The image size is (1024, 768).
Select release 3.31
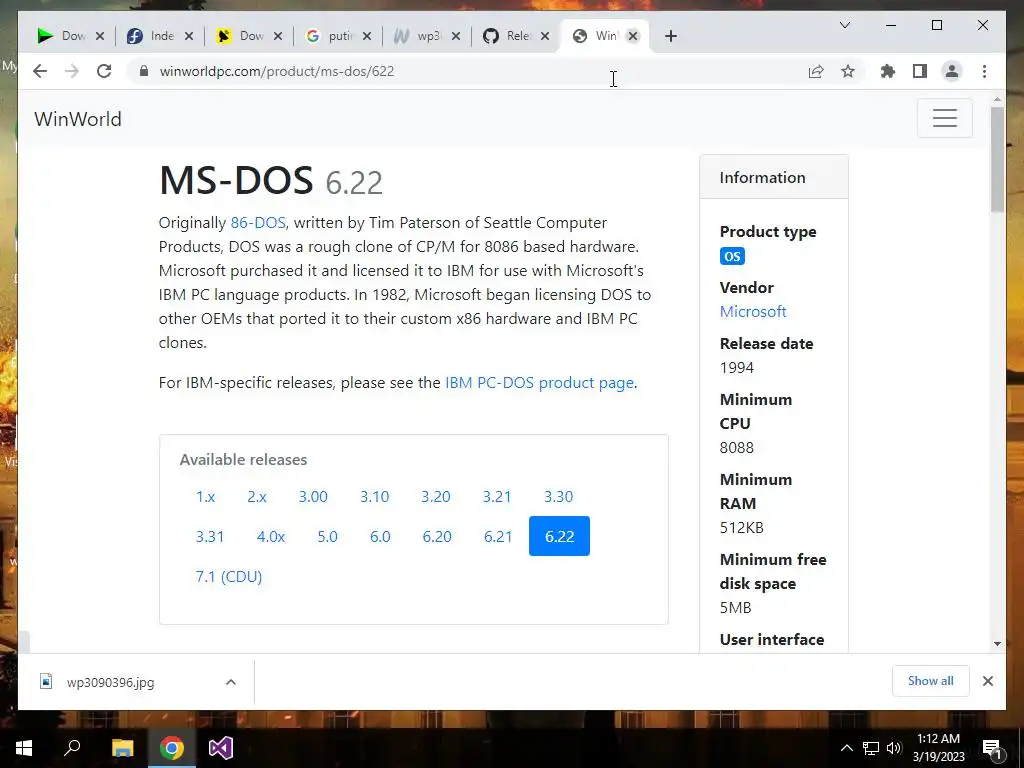[210, 536]
